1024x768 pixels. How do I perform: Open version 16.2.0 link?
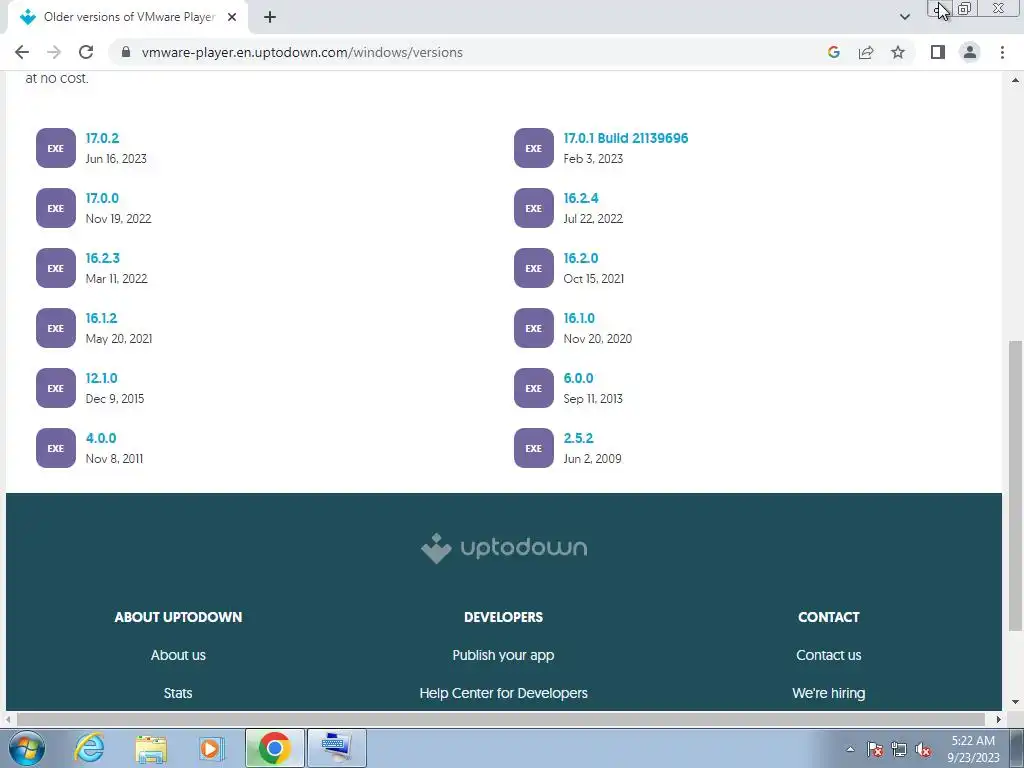[x=581, y=258]
